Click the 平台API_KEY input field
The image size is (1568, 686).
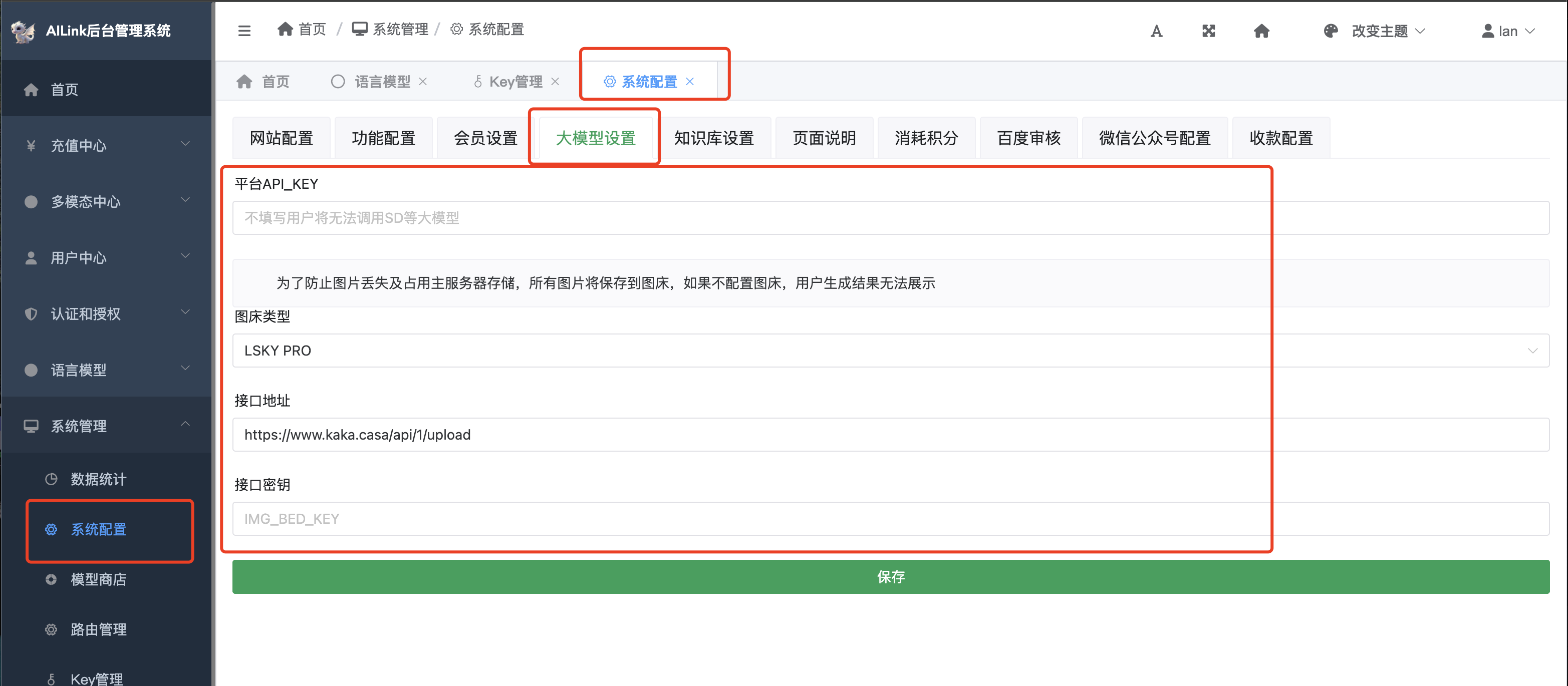(891, 218)
